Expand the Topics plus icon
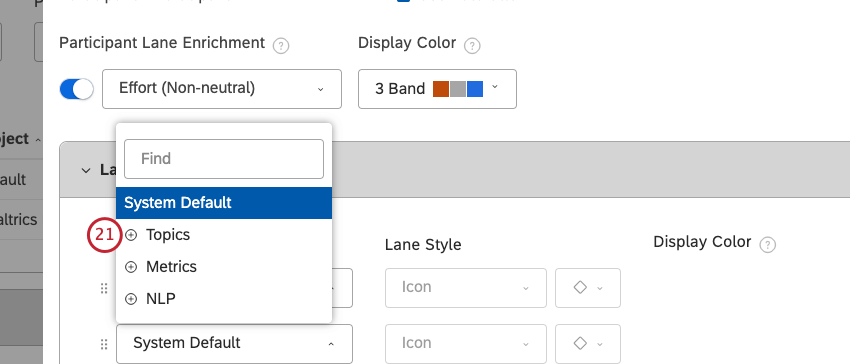Image resolution: width=850 pixels, height=364 pixels. pos(131,235)
